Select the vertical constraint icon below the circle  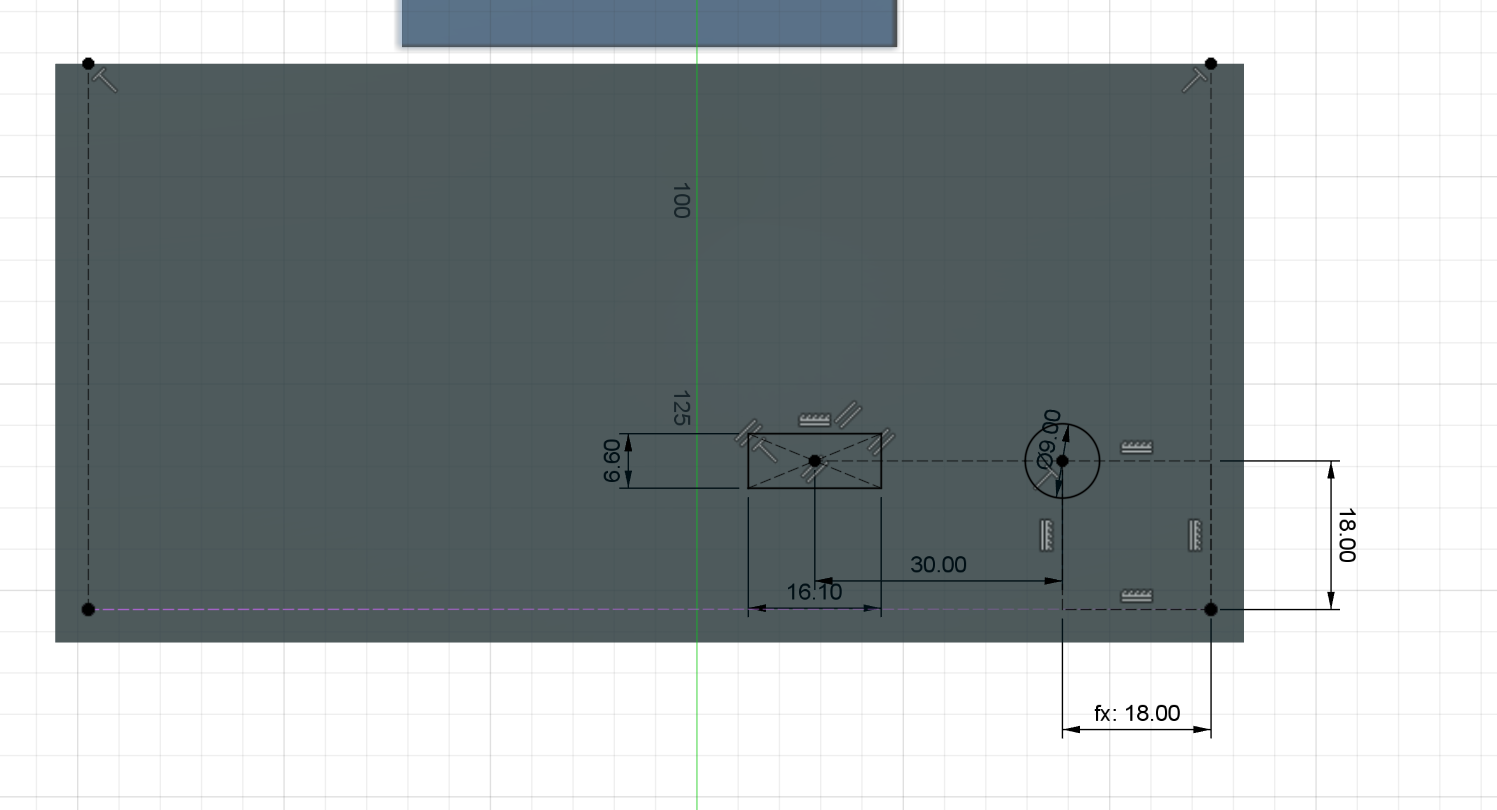pyautogui.click(x=1047, y=535)
